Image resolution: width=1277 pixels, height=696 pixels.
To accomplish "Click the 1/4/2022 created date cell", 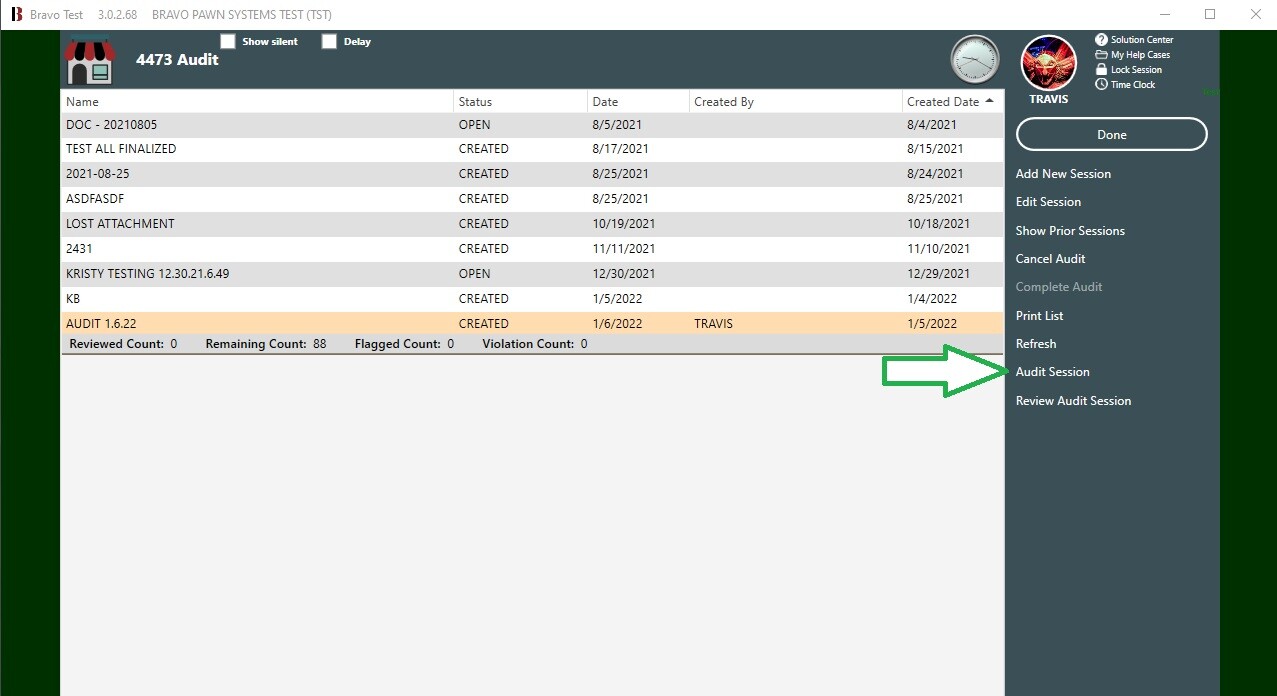I will [932, 299].
